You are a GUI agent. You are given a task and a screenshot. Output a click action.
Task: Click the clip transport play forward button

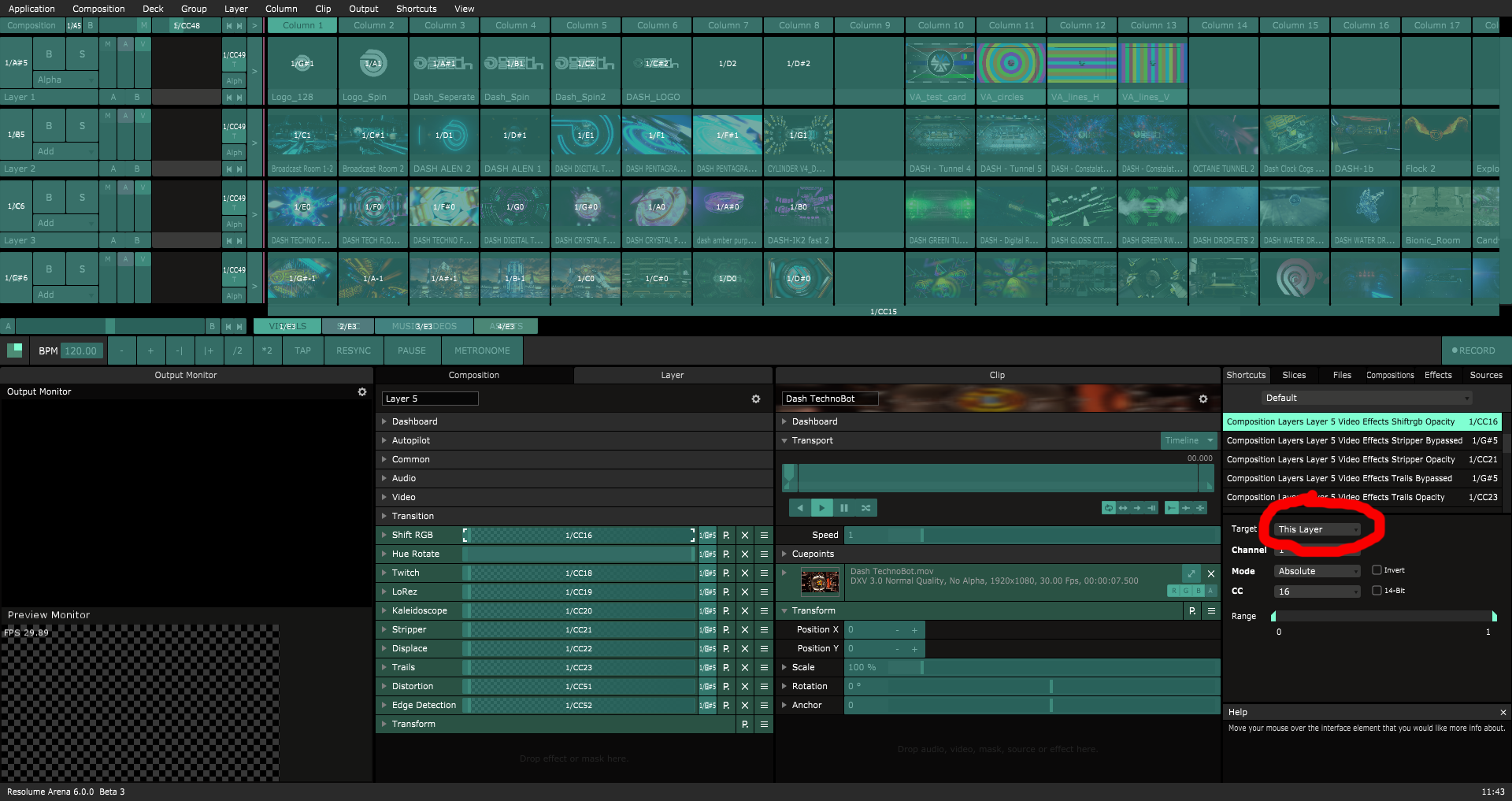821,508
